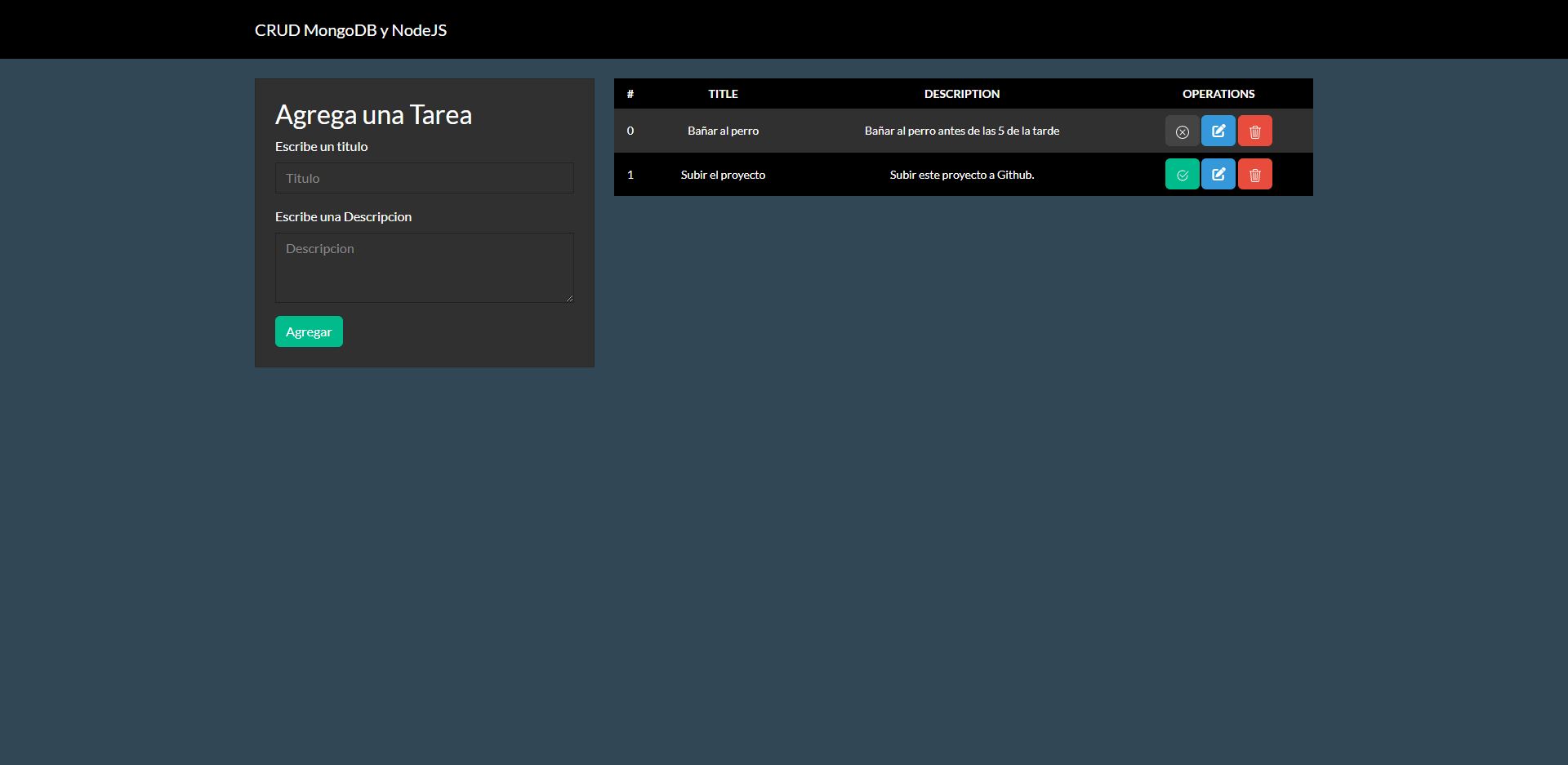Viewport: 1568px width, 765px height.
Task: Edit the 'Bañar al perro' task
Action: 1218,131
